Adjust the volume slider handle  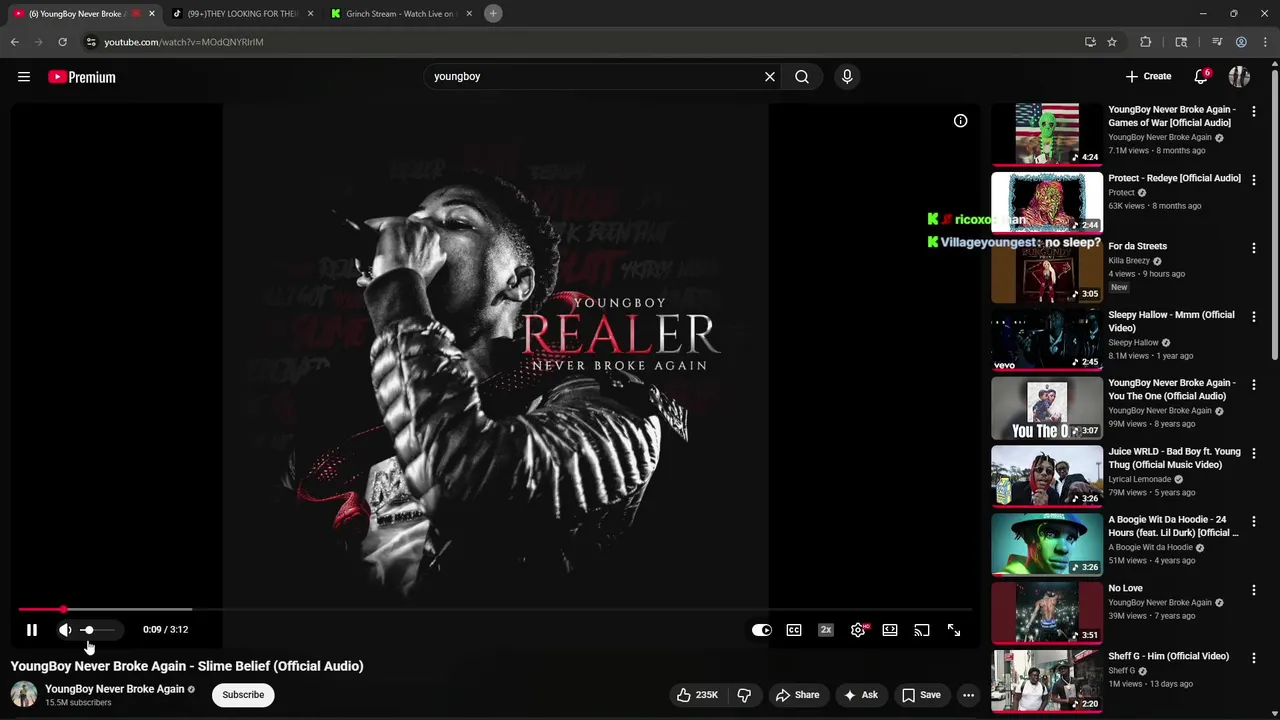pos(88,630)
